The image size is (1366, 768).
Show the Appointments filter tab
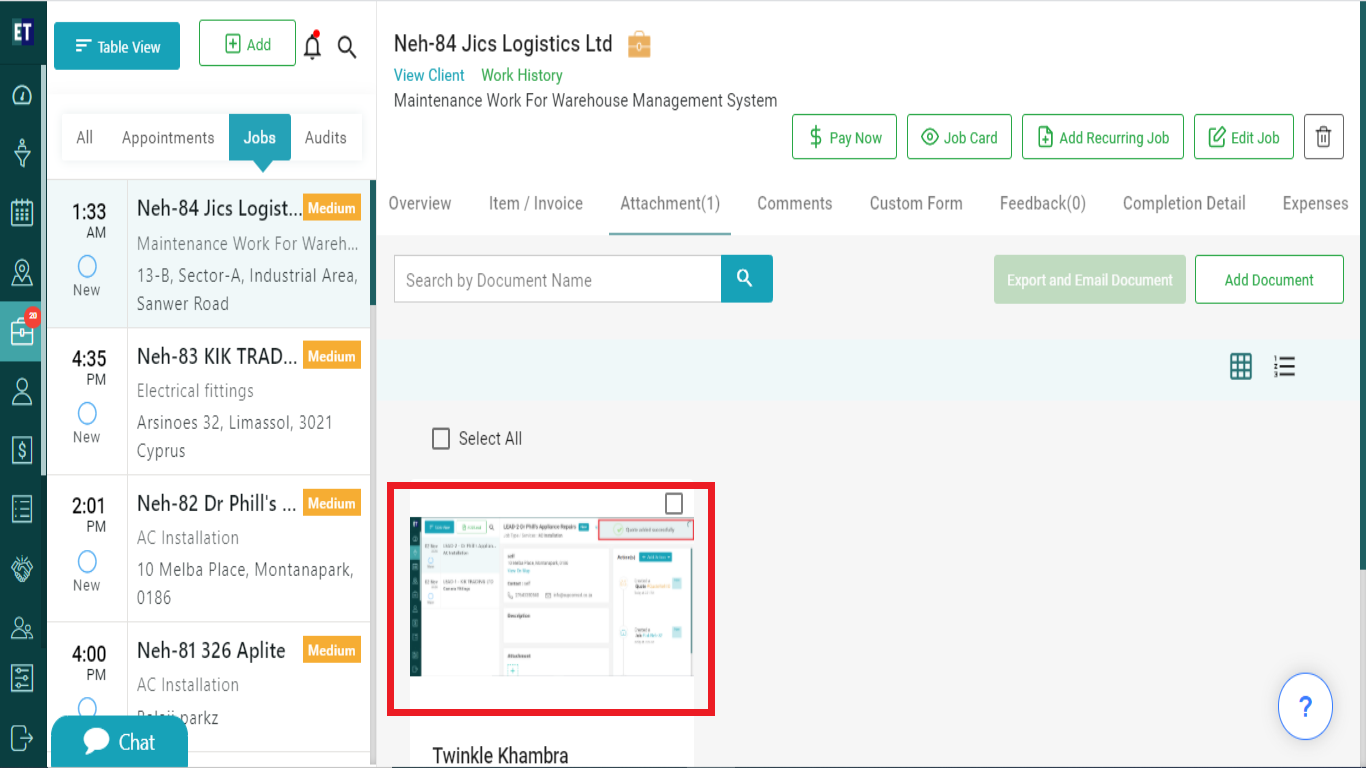[168, 138]
